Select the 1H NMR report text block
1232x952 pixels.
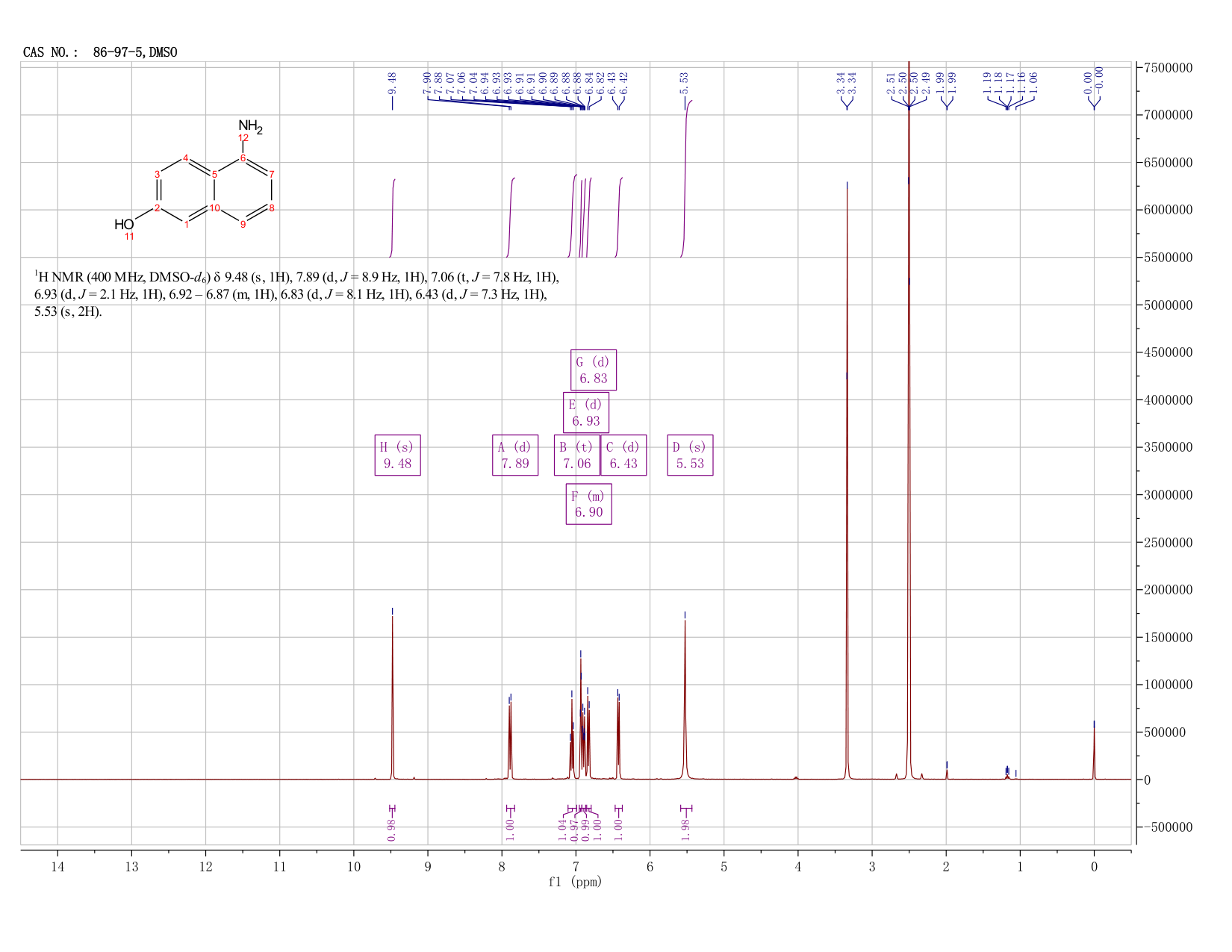[296, 294]
